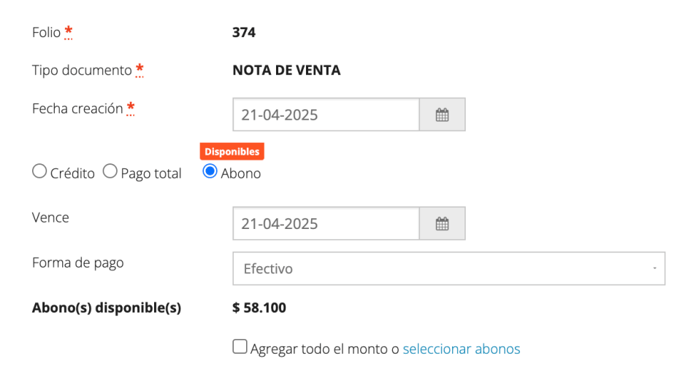
Task: Click the required asterisk beside Folio
Action: coord(68,32)
